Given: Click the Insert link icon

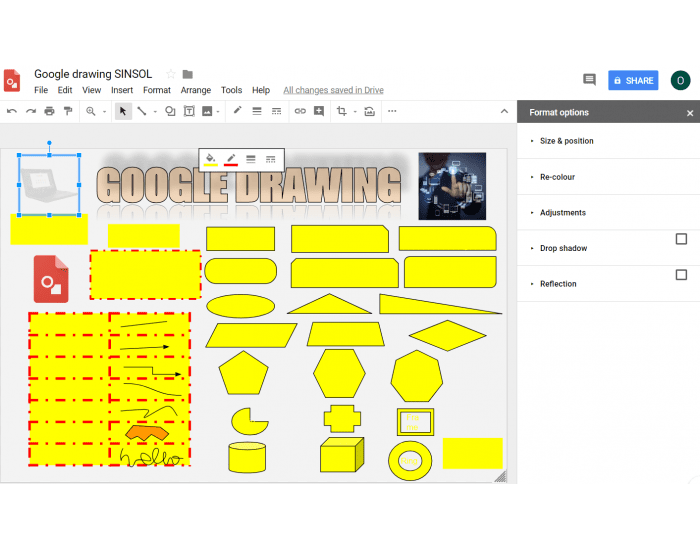Looking at the screenshot, I should (300, 111).
